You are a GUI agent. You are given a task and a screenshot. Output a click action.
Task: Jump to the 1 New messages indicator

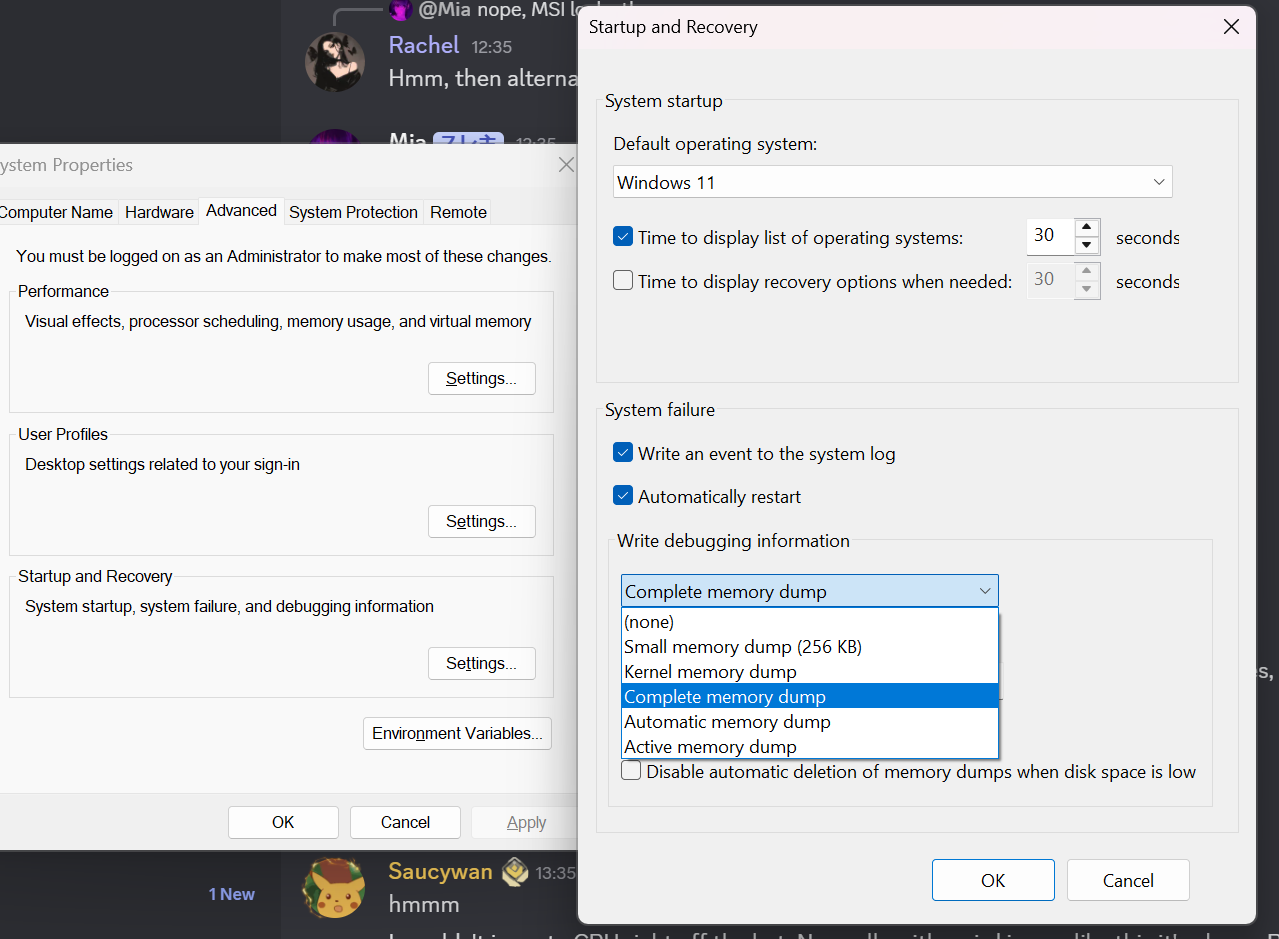(231, 894)
